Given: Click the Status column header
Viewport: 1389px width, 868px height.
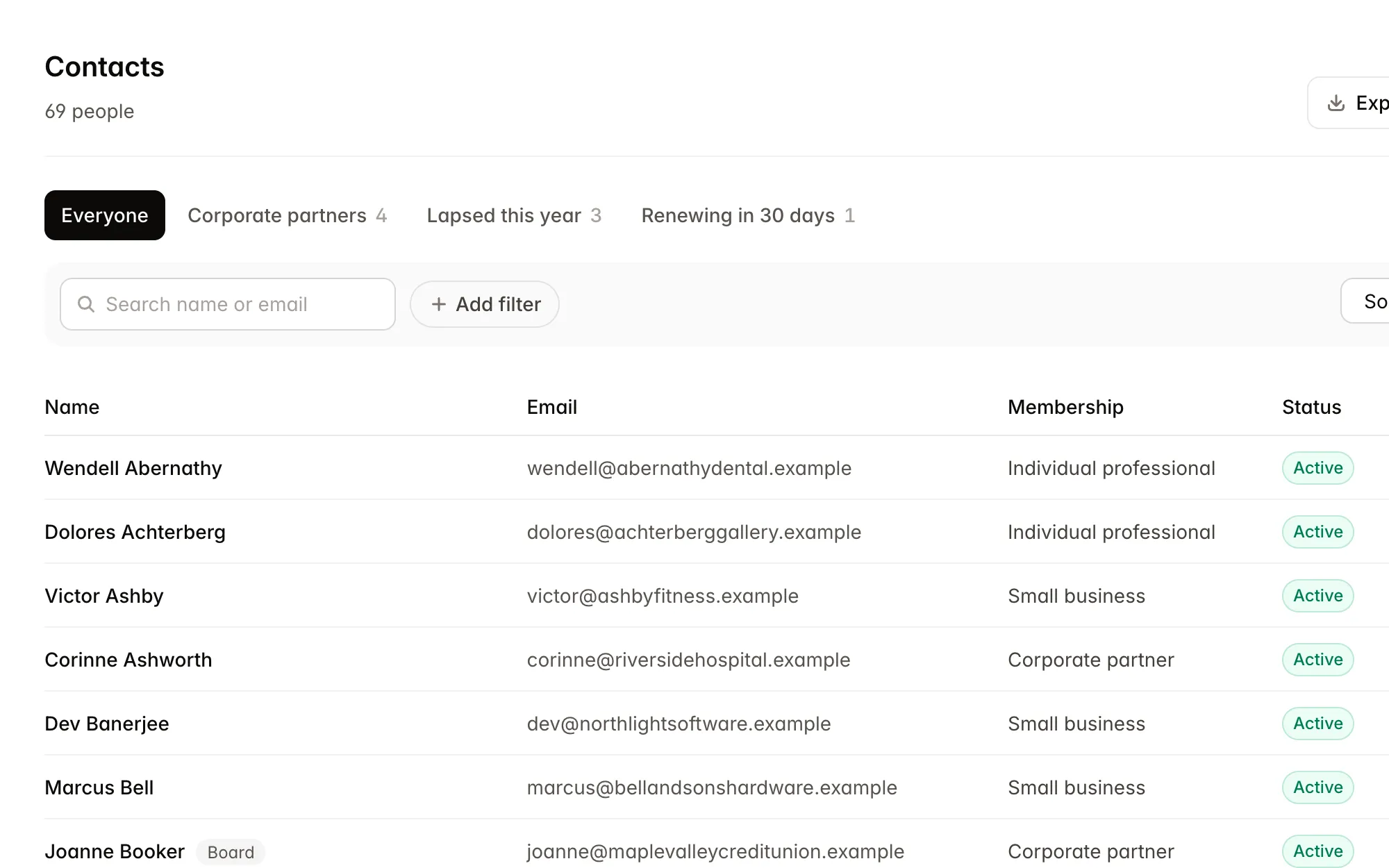Looking at the screenshot, I should [1311, 407].
